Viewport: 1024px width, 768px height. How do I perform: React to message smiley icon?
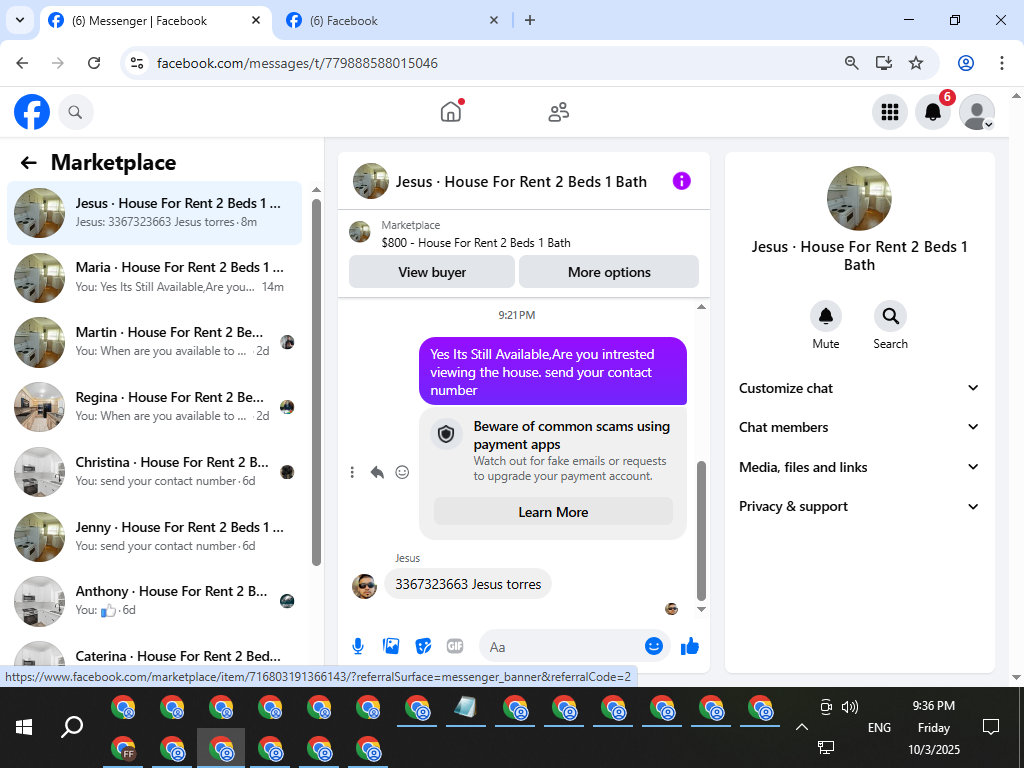point(402,472)
